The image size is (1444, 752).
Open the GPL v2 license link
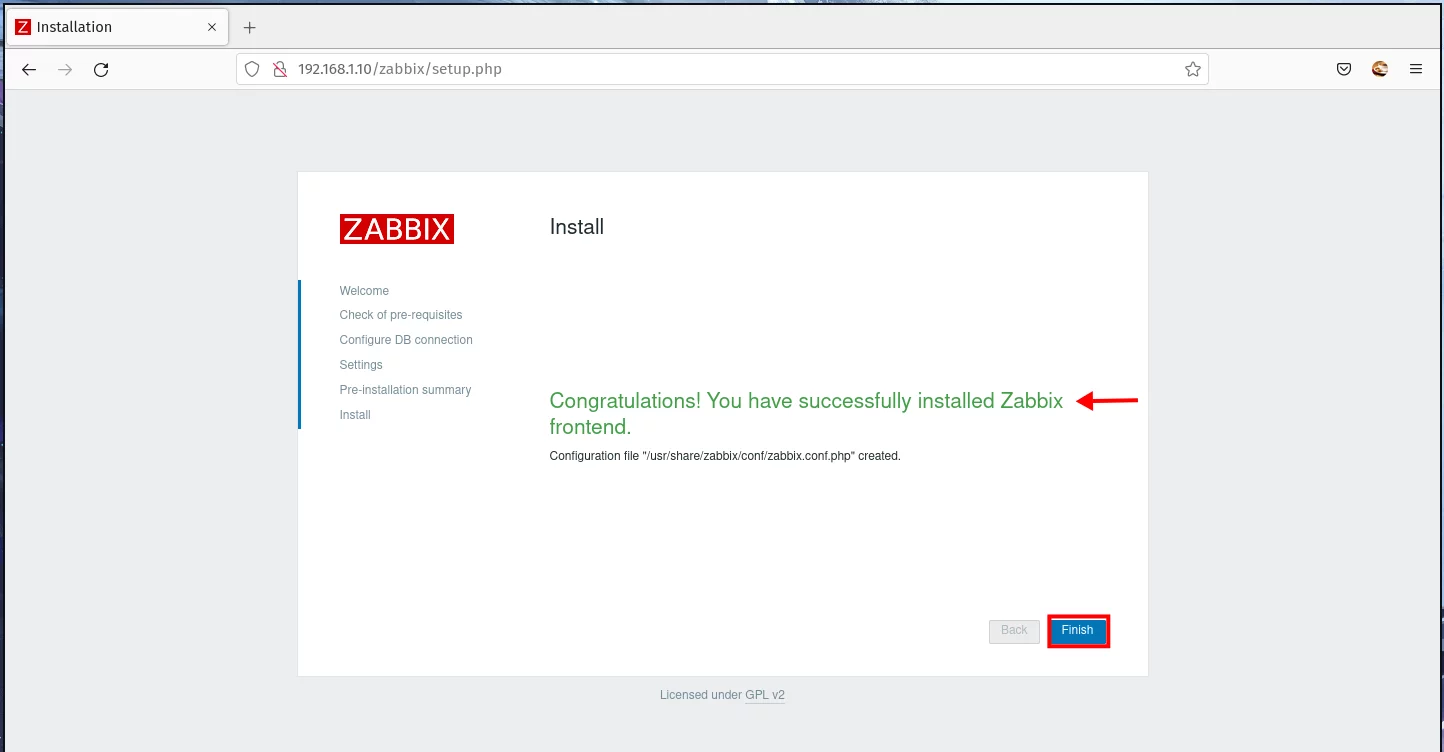click(765, 695)
